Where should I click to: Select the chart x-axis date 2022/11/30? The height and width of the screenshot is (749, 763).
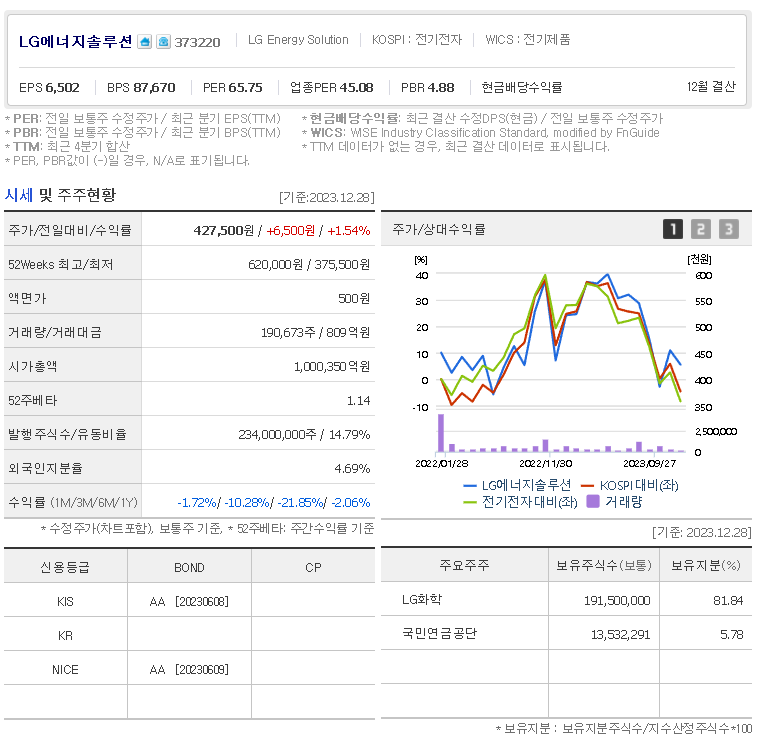click(545, 463)
